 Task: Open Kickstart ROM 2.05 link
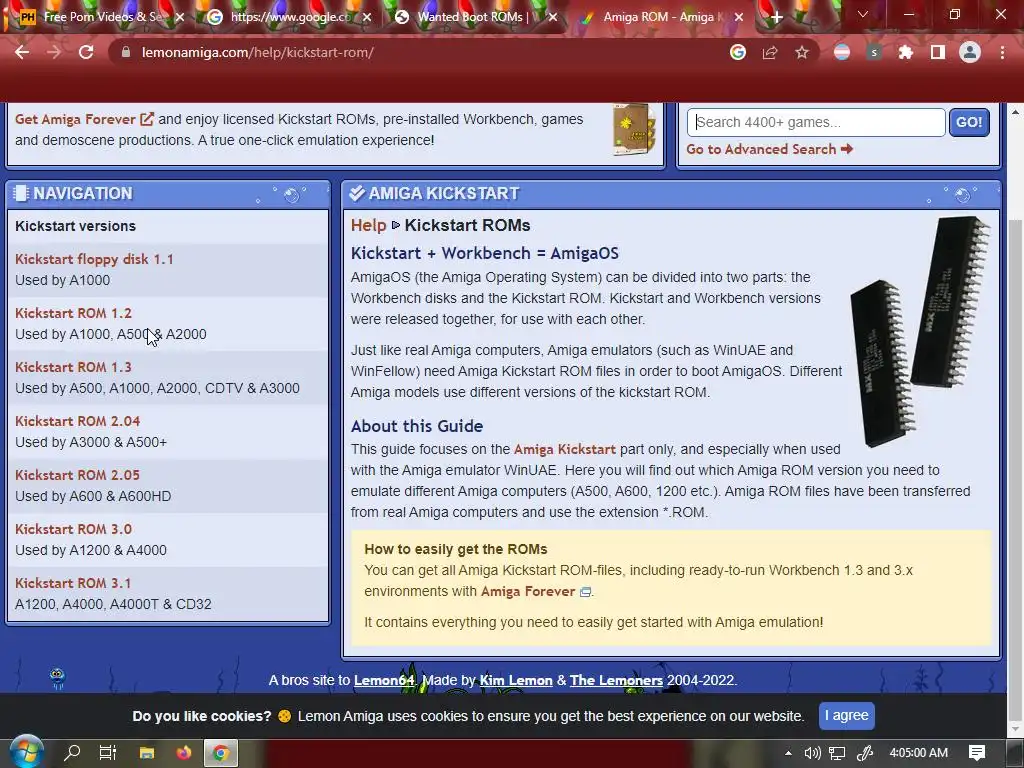click(x=78, y=475)
